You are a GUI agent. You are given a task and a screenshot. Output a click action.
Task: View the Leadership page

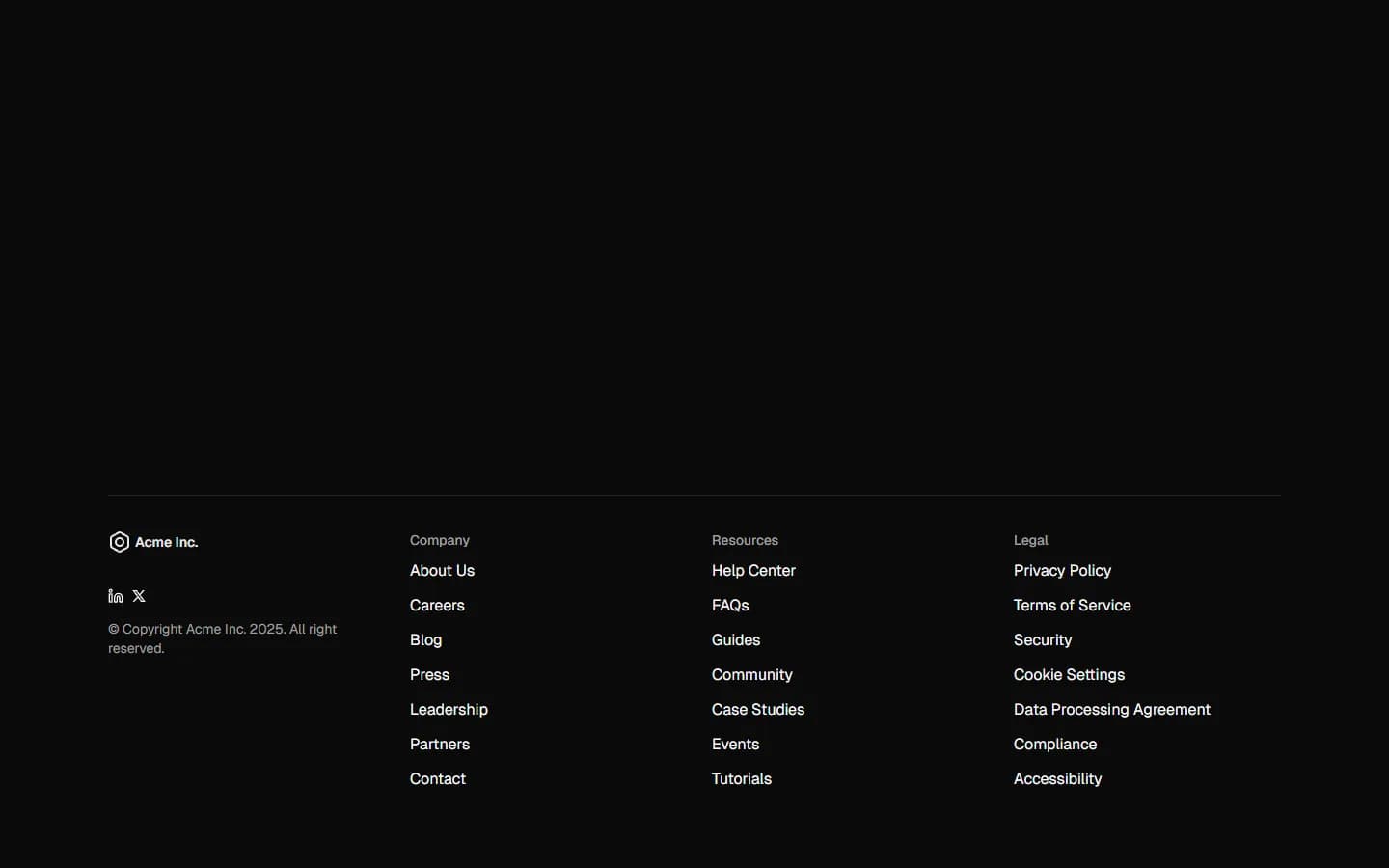[x=449, y=709]
